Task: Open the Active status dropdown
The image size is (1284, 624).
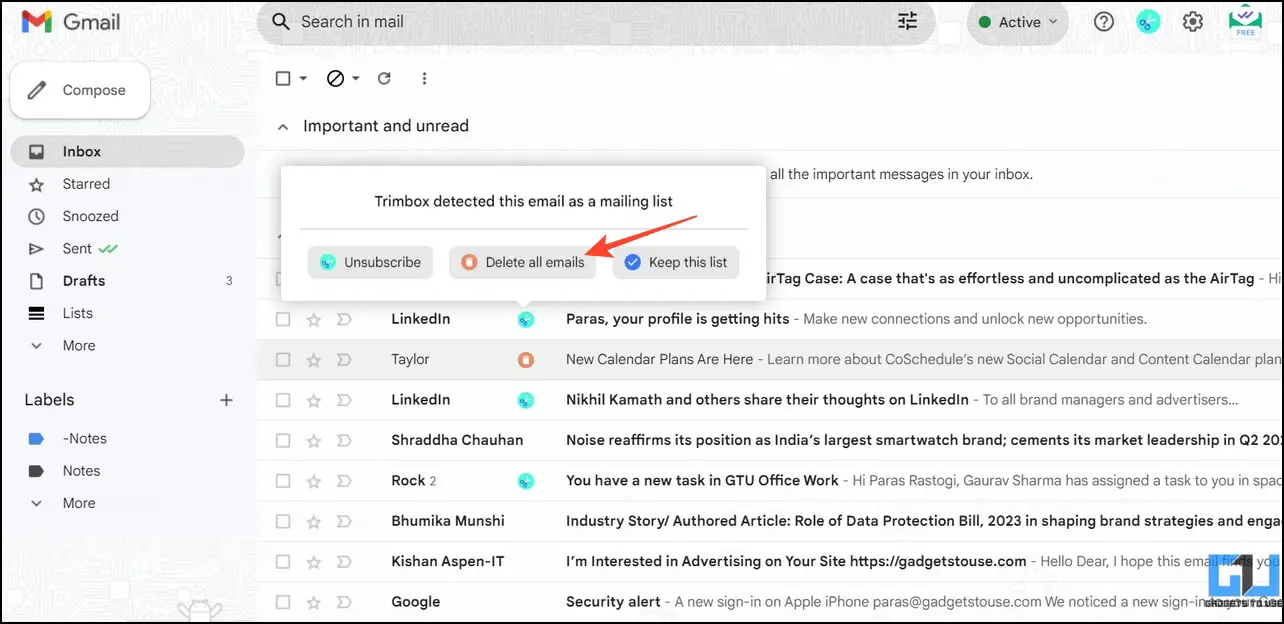Action: click(x=1017, y=22)
